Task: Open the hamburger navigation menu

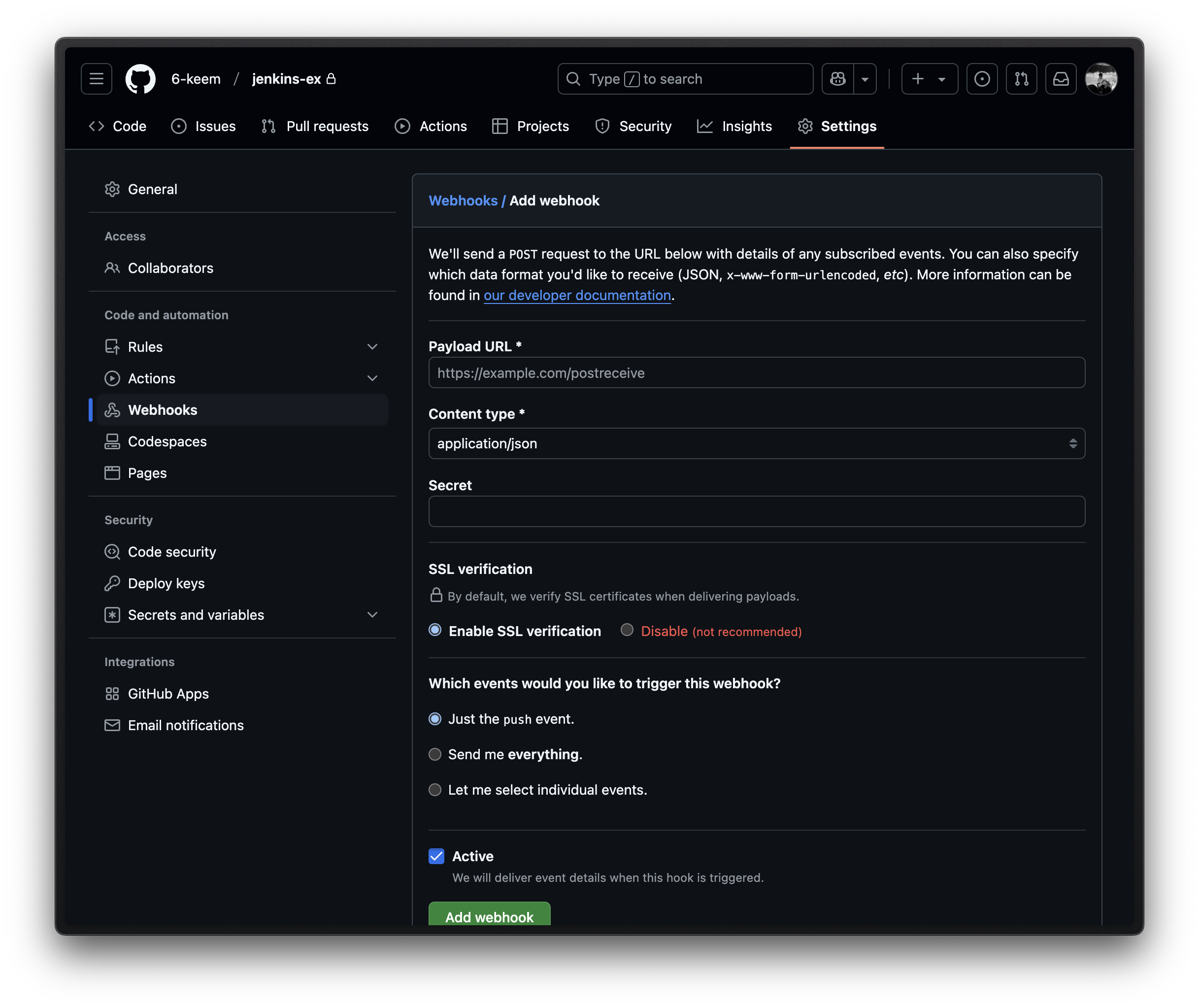Action: click(x=96, y=79)
